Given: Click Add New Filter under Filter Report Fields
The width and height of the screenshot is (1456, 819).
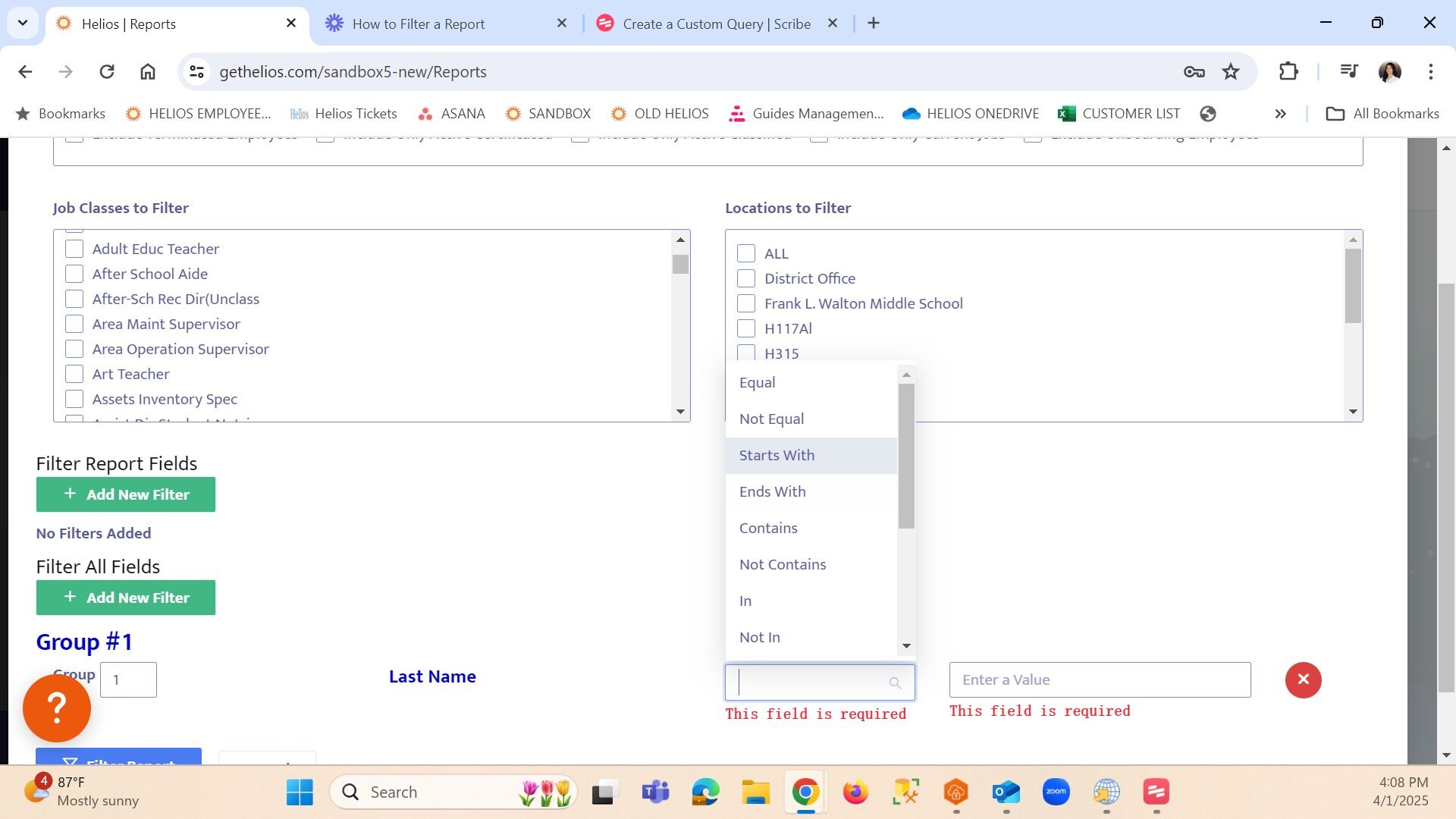Looking at the screenshot, I should (x=126, y=494).
